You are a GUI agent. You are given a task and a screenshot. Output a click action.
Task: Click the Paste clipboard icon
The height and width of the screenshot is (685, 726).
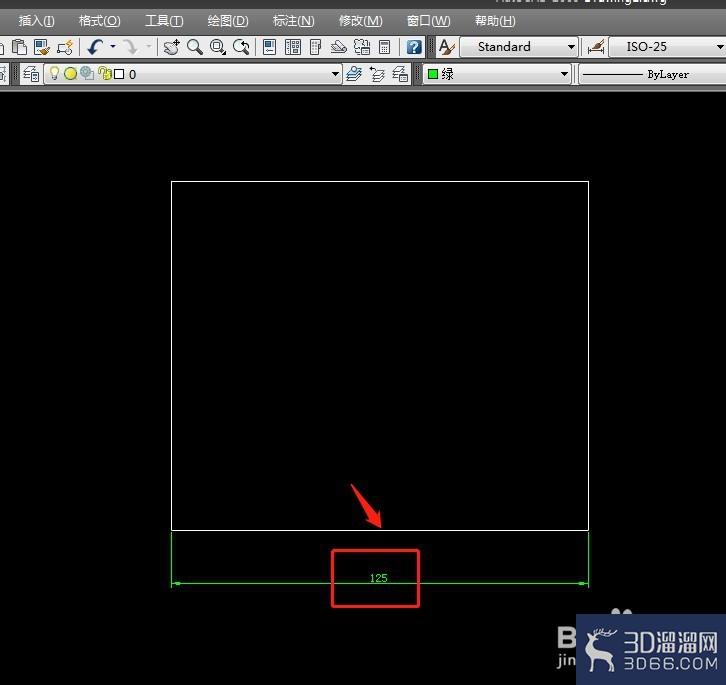click(19, 47)
